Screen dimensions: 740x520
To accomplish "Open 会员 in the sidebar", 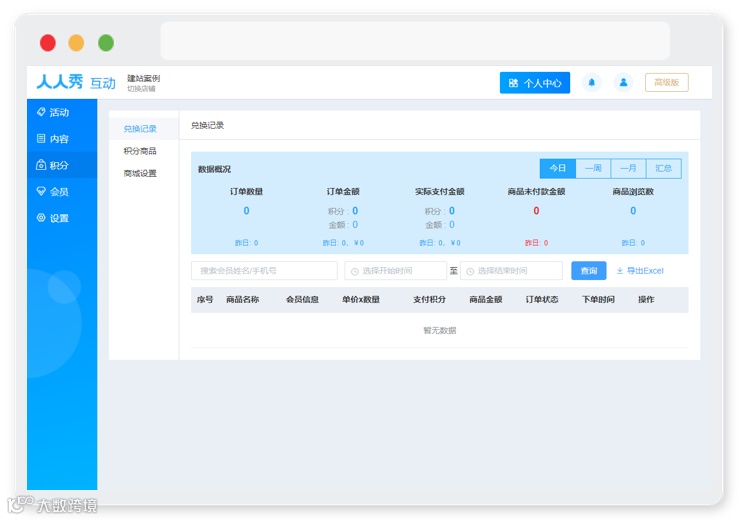I will 62,192.
